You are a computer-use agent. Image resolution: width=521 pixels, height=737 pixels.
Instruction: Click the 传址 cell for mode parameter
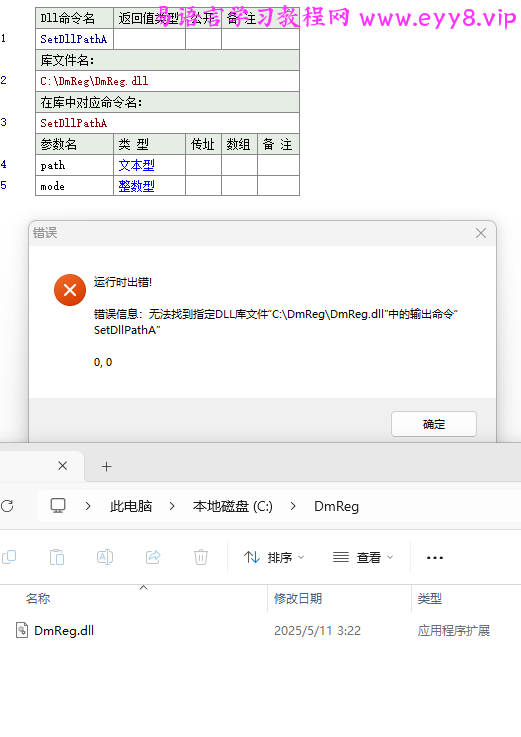(x=203, y=186)
